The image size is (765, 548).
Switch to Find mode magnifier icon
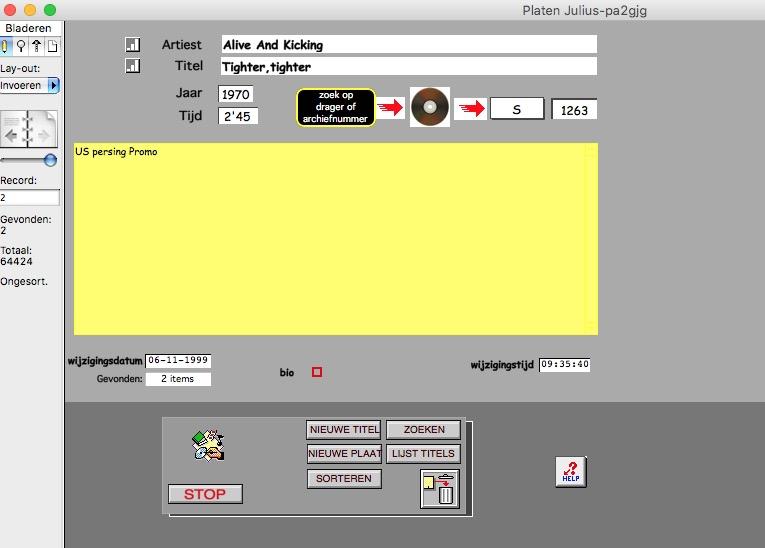coord(22,46)
